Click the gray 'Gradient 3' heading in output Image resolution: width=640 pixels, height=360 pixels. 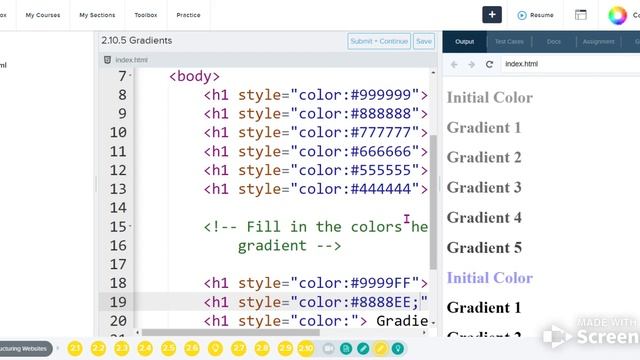coord(484,187)
